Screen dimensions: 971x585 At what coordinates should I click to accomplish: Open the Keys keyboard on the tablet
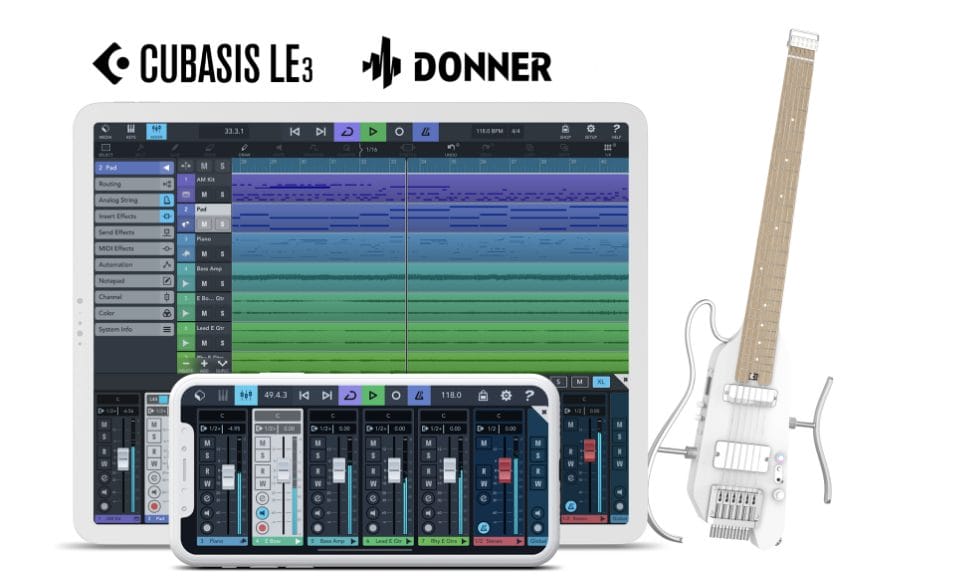pos(131,132)
